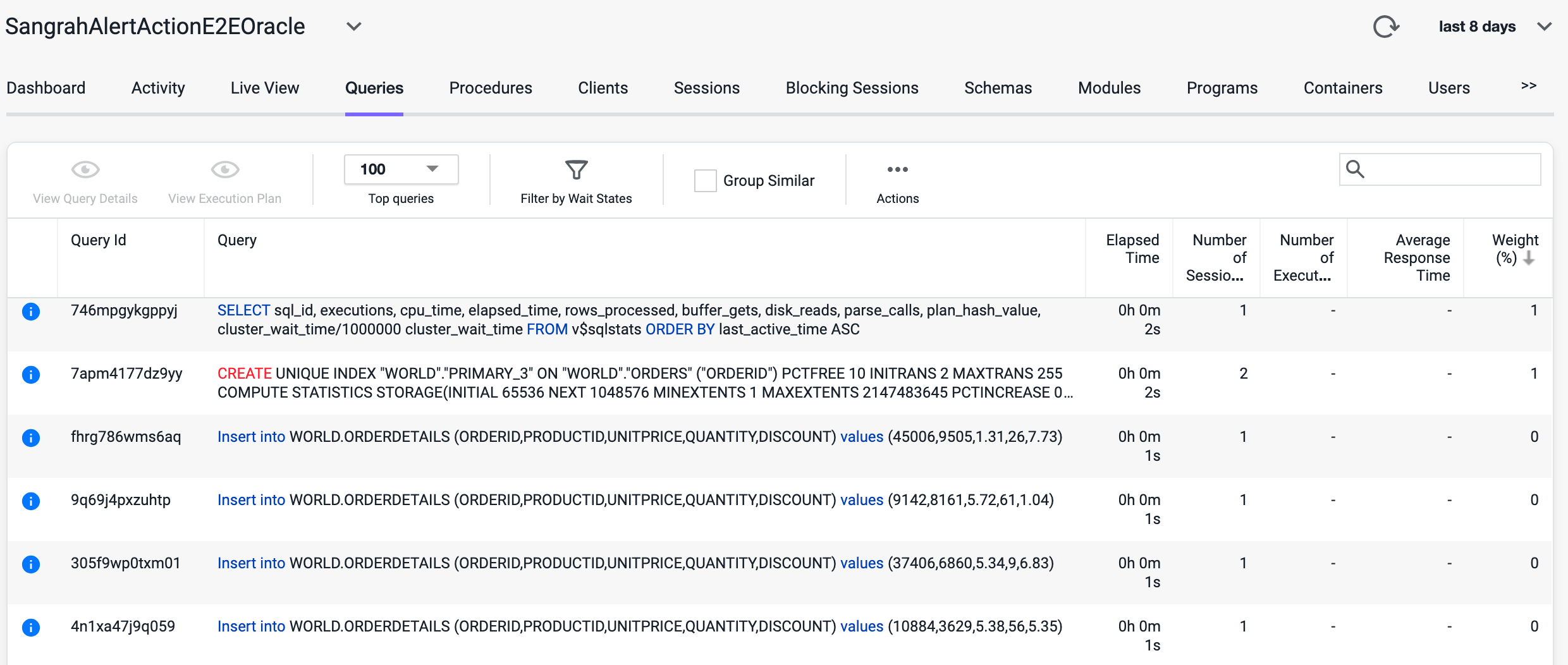Go to the Containers tab
This screenshot has height=665, width=1568.
pyautogui.click(x=1343, y=88)
